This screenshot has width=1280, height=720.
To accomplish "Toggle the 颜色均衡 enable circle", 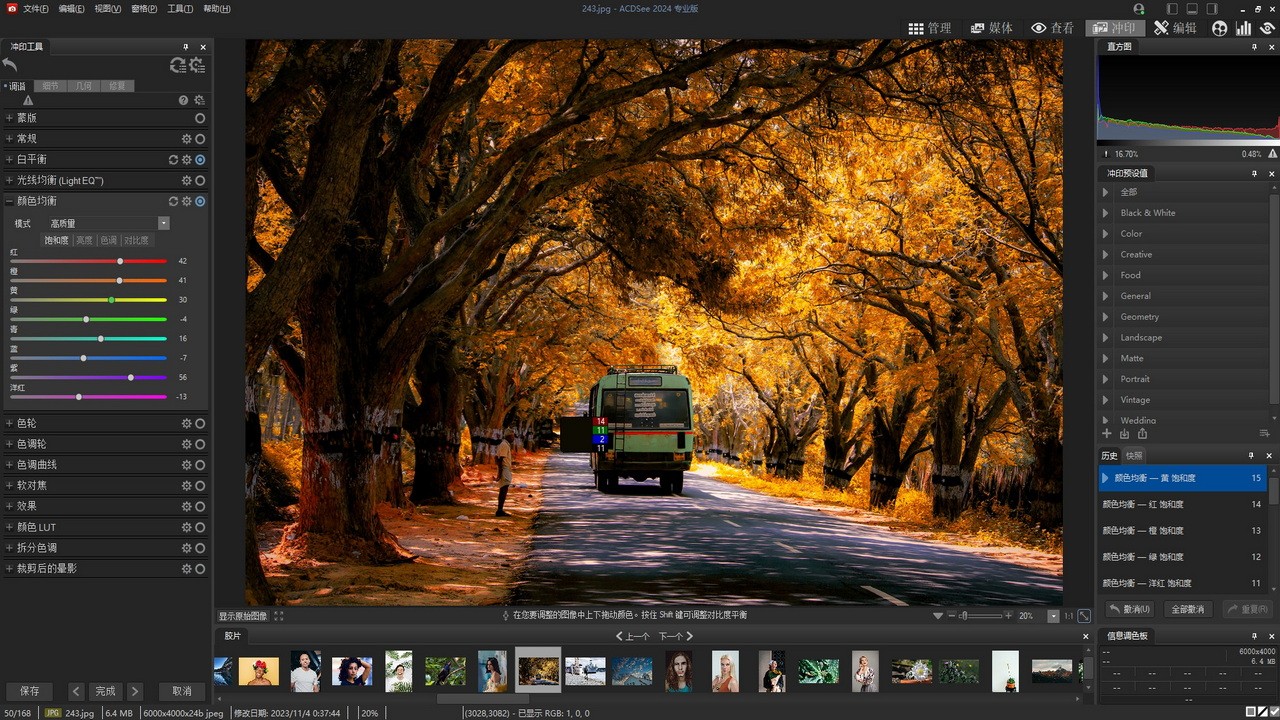I will point(200,201).
